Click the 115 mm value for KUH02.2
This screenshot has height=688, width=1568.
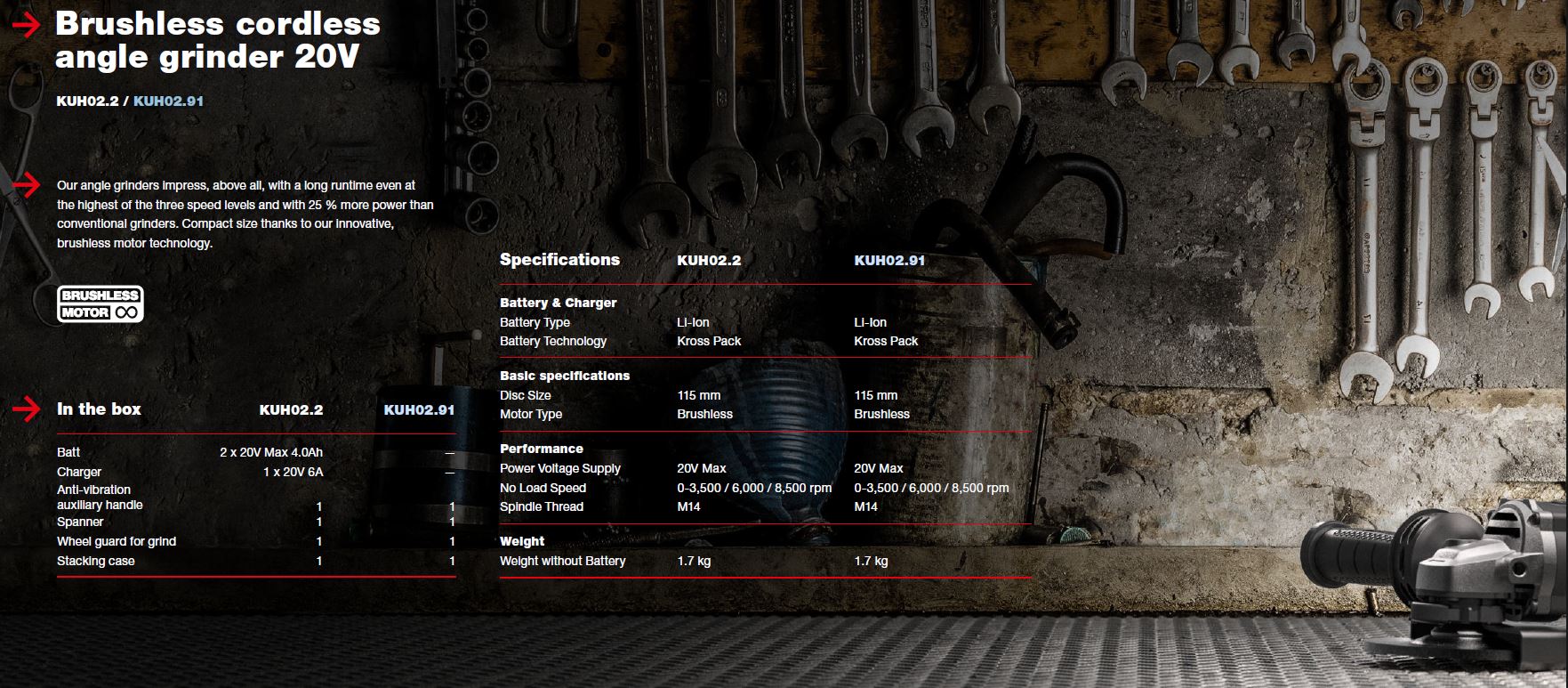[699, 395]
